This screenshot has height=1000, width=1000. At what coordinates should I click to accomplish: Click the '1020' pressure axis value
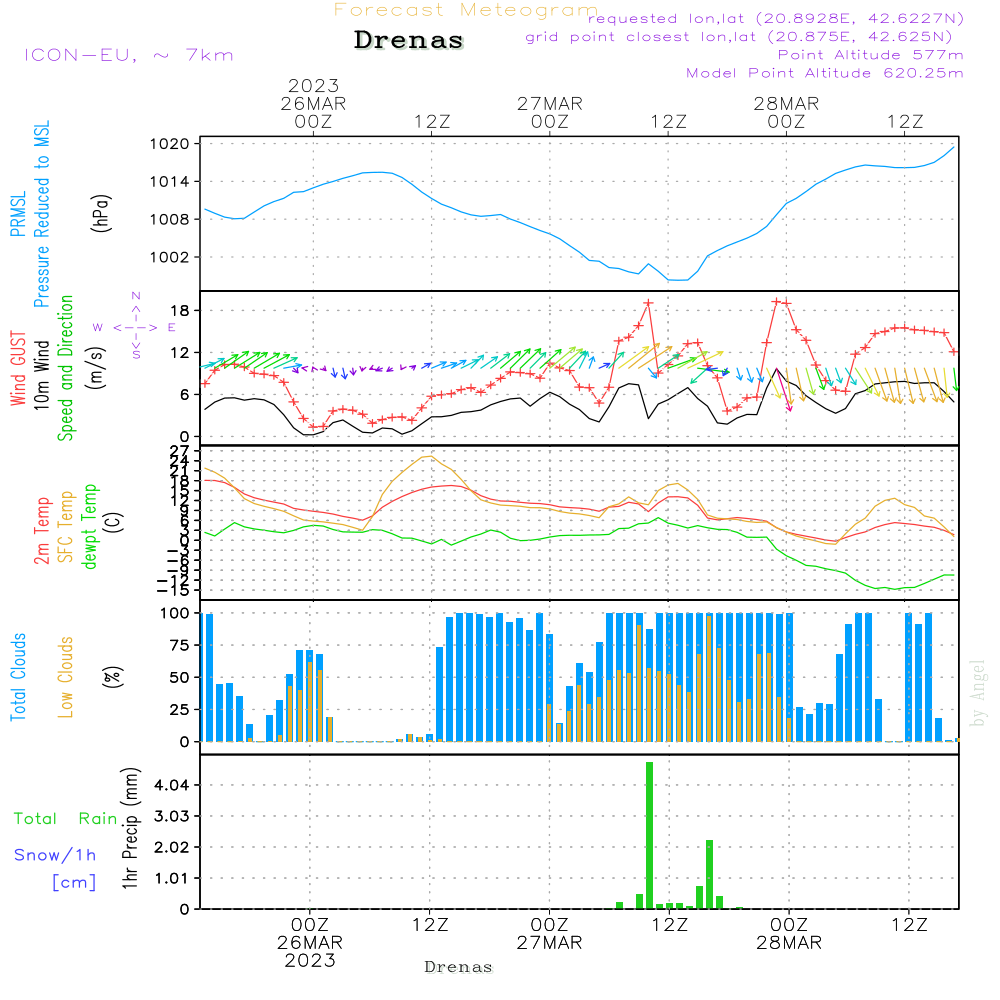pos(170,144)
